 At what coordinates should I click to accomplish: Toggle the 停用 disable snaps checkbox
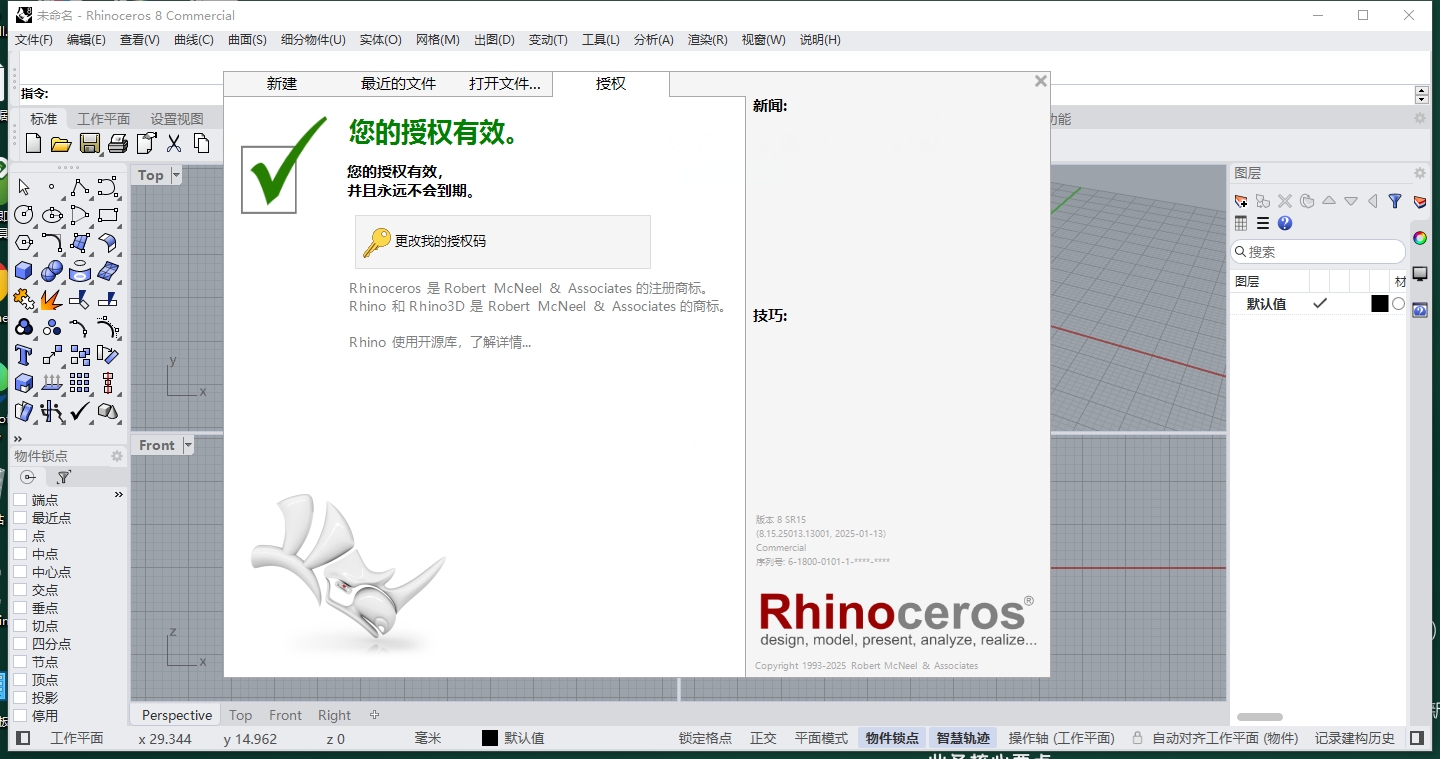pos(20,715)
